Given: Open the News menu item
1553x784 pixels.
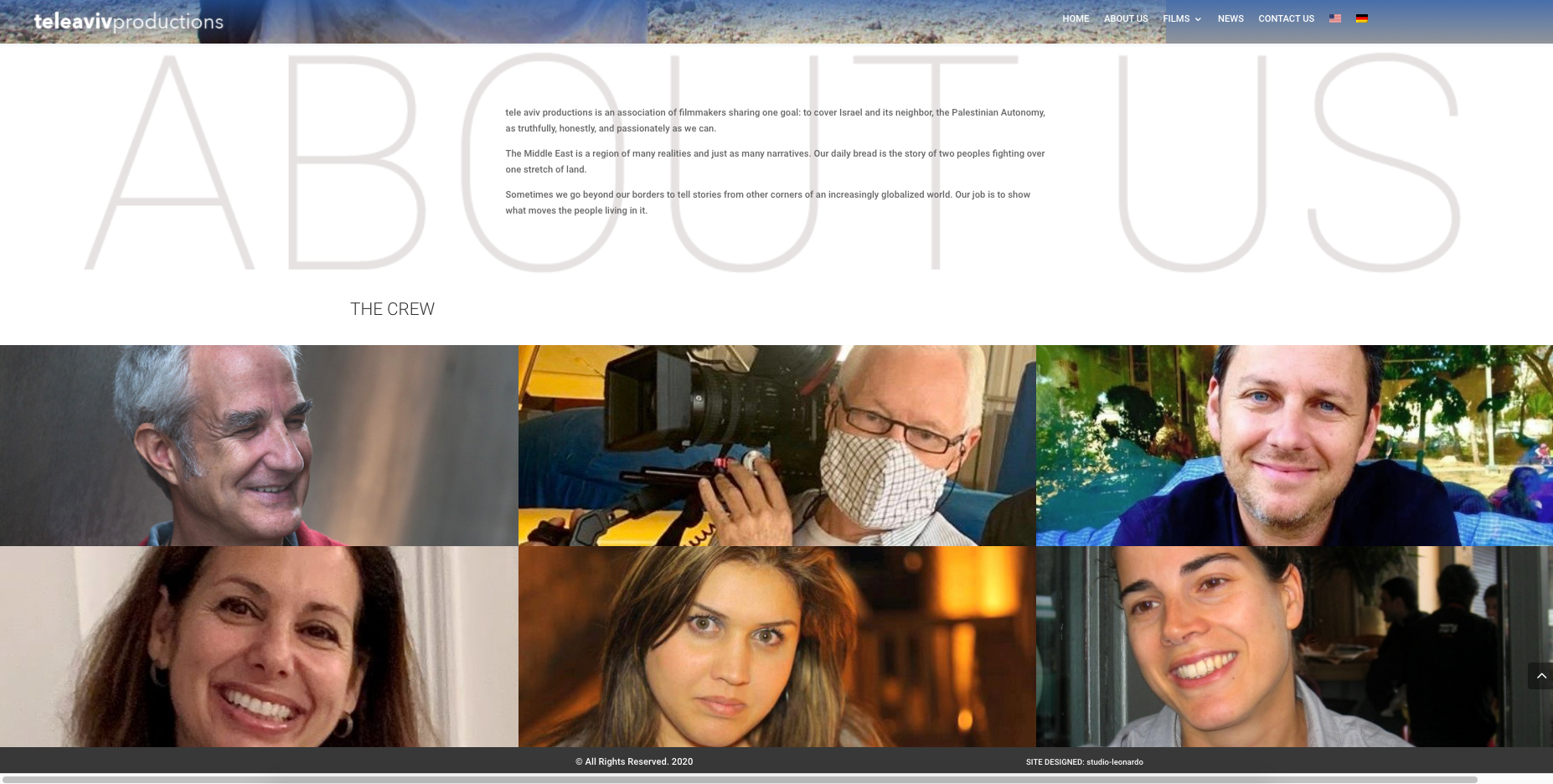Looking at the screenshot, I should [1231, 18].
